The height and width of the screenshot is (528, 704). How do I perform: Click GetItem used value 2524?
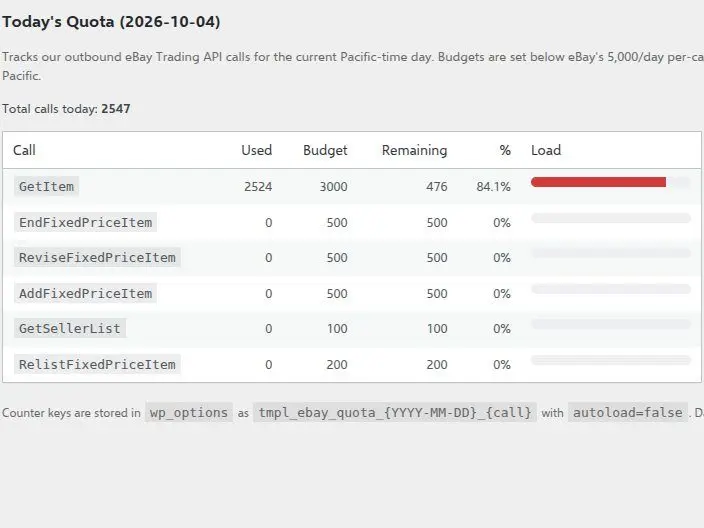point(258,187)
